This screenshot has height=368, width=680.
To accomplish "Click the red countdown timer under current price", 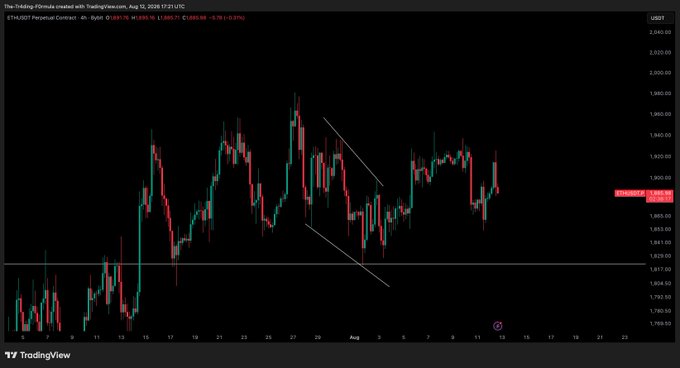I will 659,199.
